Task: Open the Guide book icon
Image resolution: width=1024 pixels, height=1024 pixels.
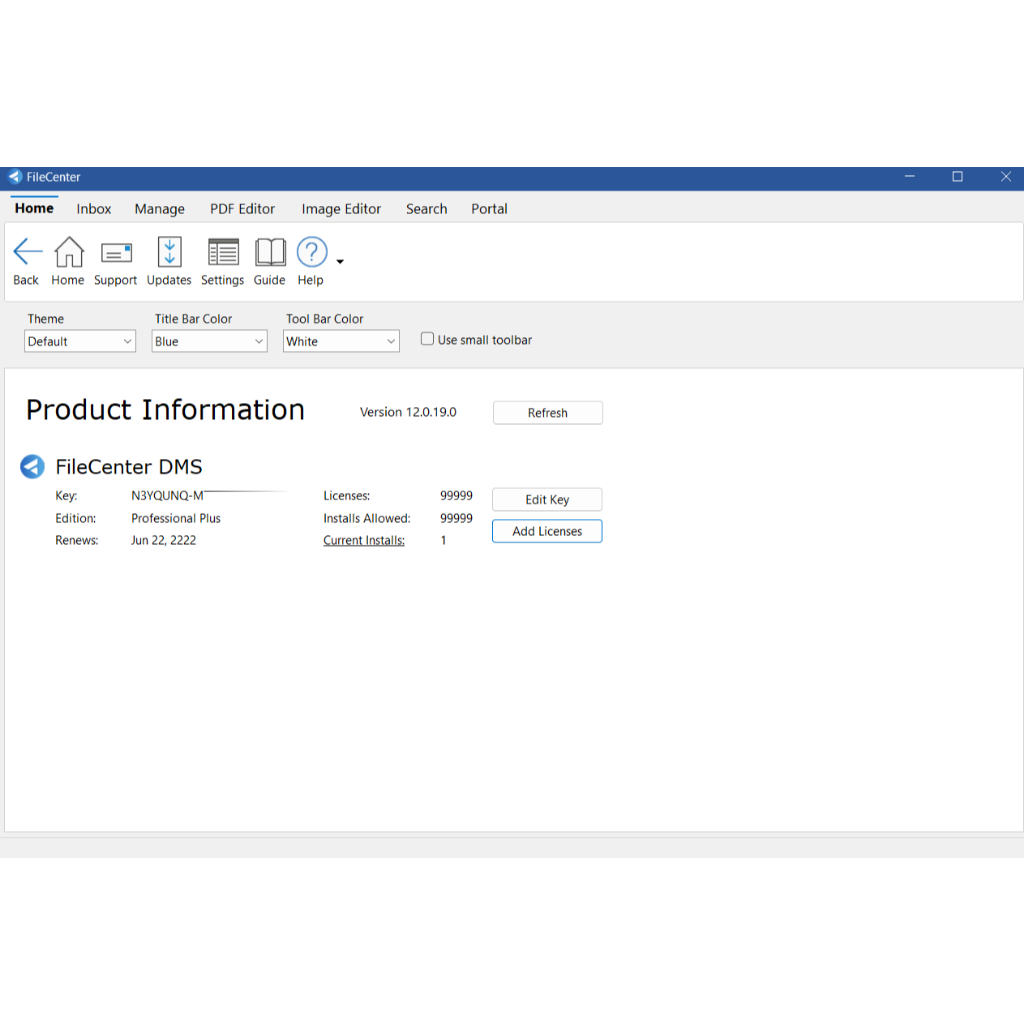Action: click(270, 253)
